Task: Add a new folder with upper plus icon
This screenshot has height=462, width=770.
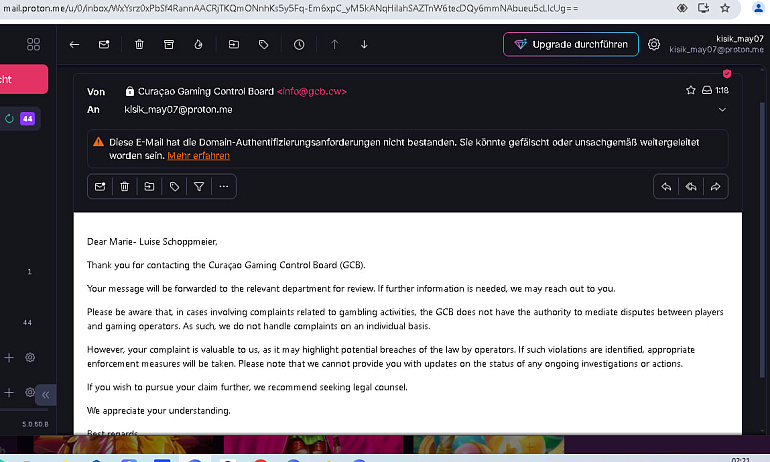Action: coord(9,358)
